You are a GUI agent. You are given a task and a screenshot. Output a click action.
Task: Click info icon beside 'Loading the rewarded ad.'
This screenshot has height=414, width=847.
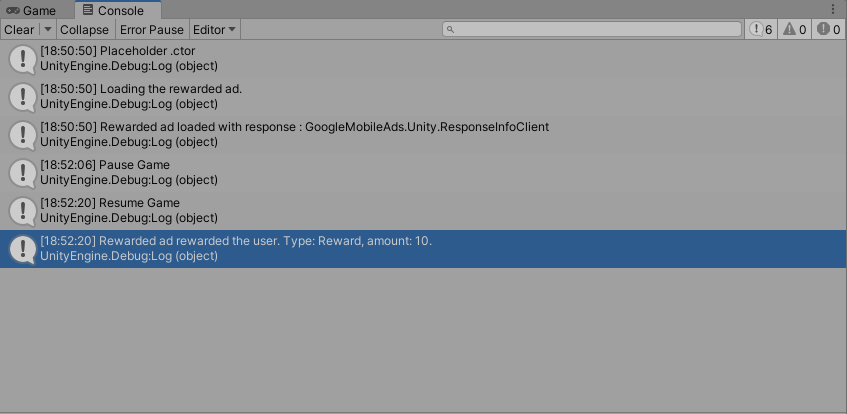pos(23,97)
